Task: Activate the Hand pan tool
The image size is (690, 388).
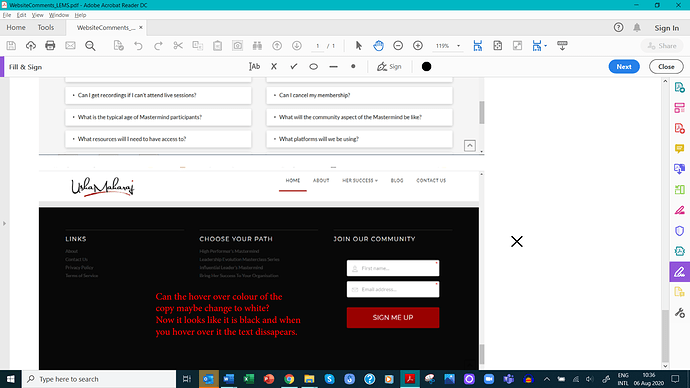Action: [378, 46]
